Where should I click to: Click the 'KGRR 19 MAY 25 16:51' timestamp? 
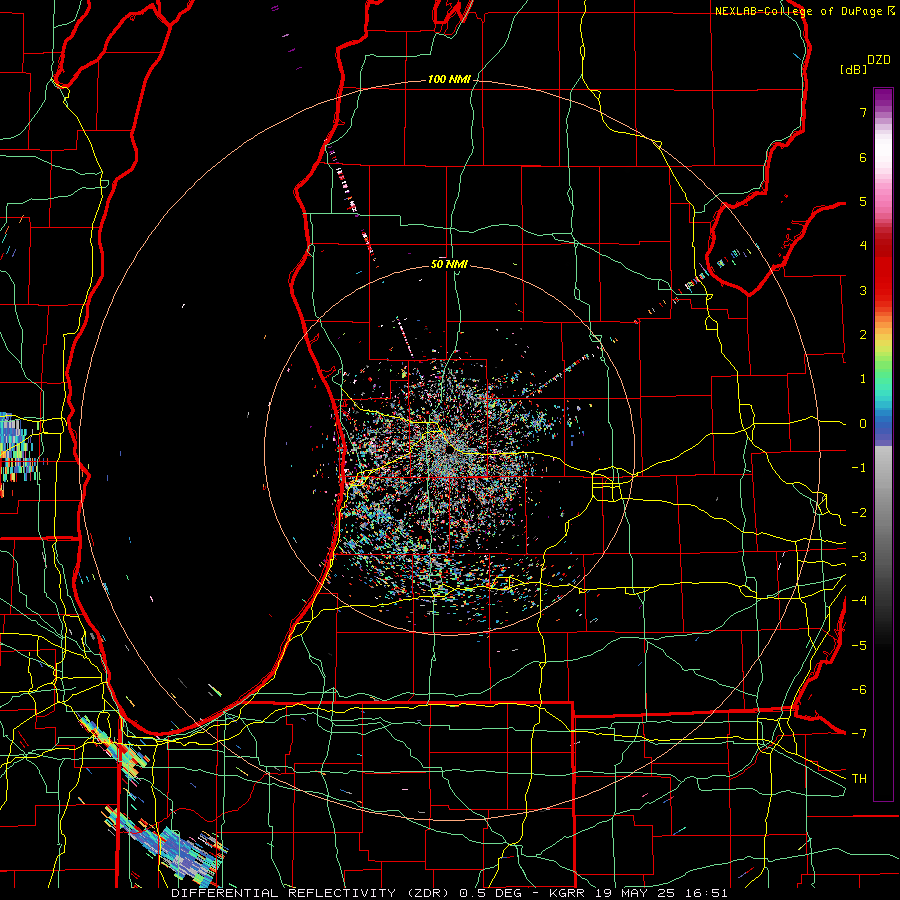click(x=638, y=893)
